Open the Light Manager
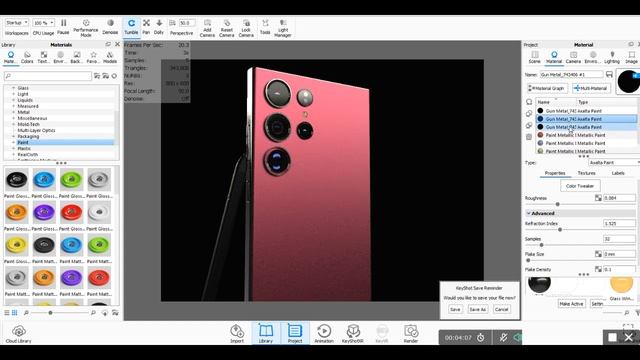Viewport: 640px width, 360px height. pyautogui.click(x=283, y=28)
